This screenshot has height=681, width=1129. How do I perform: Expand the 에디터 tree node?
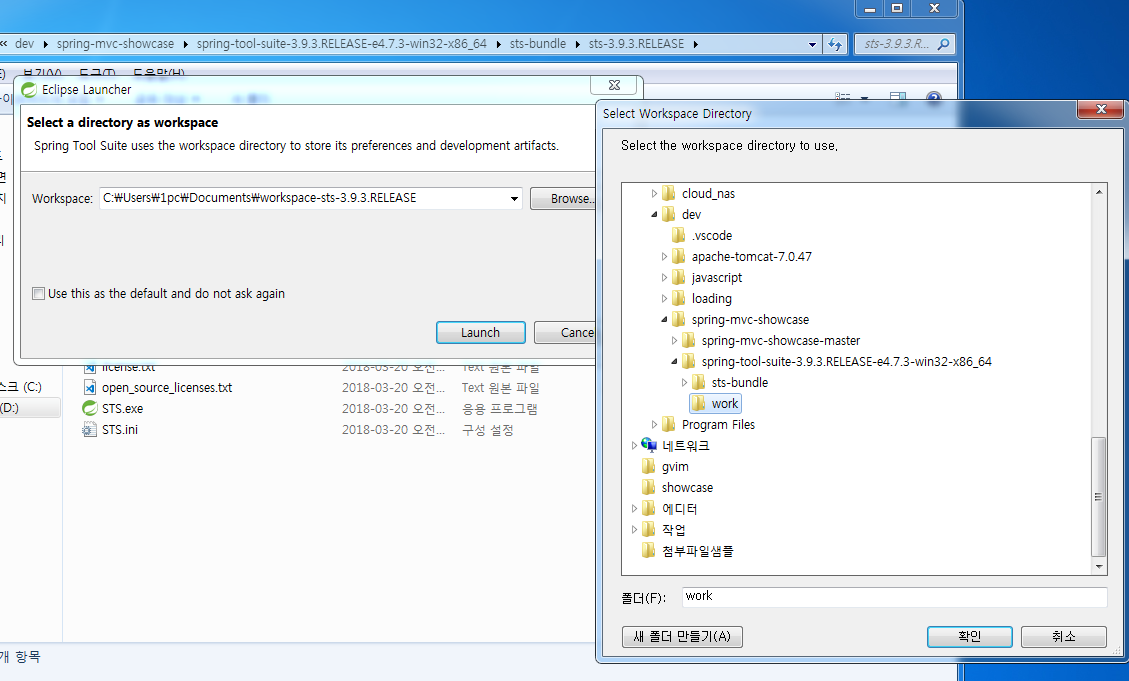click(634, 508)
